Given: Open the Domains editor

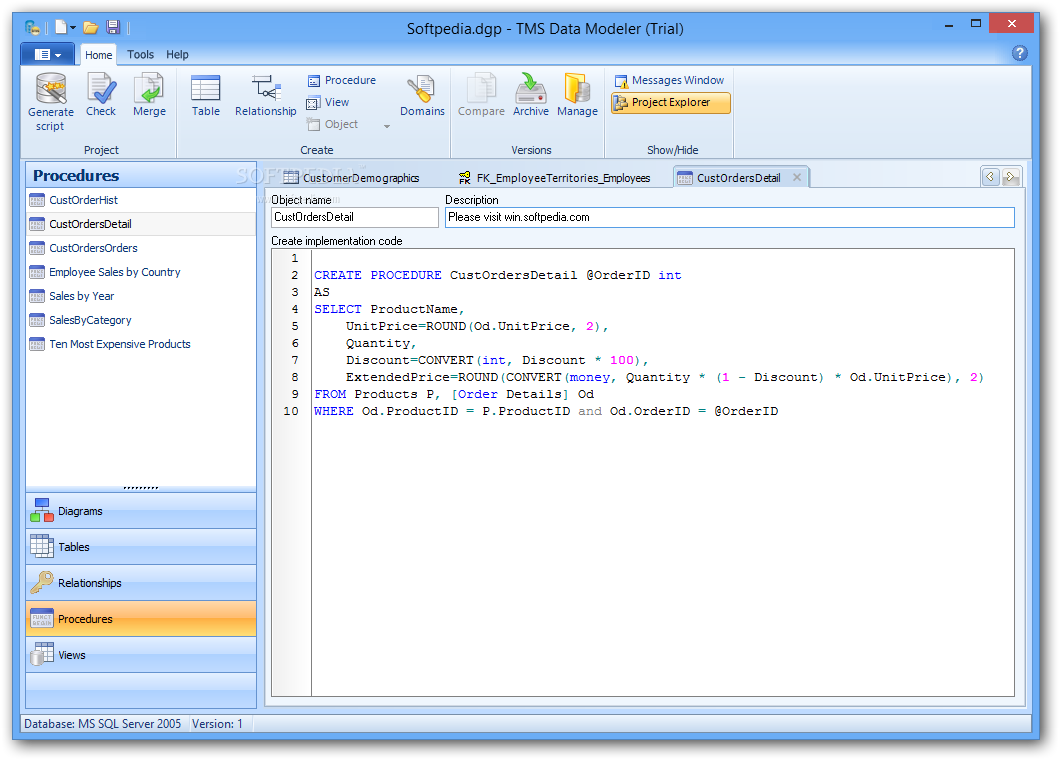Looking at the screenshot, I should (422, 95).
